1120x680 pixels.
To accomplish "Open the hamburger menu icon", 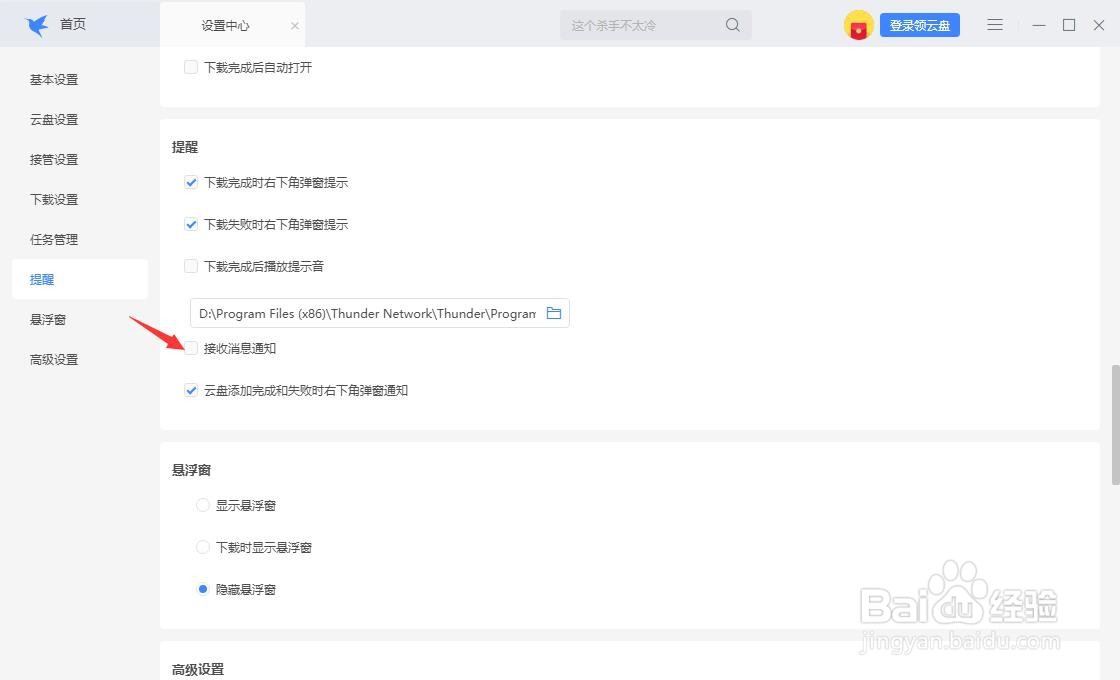I will [994, 24].
